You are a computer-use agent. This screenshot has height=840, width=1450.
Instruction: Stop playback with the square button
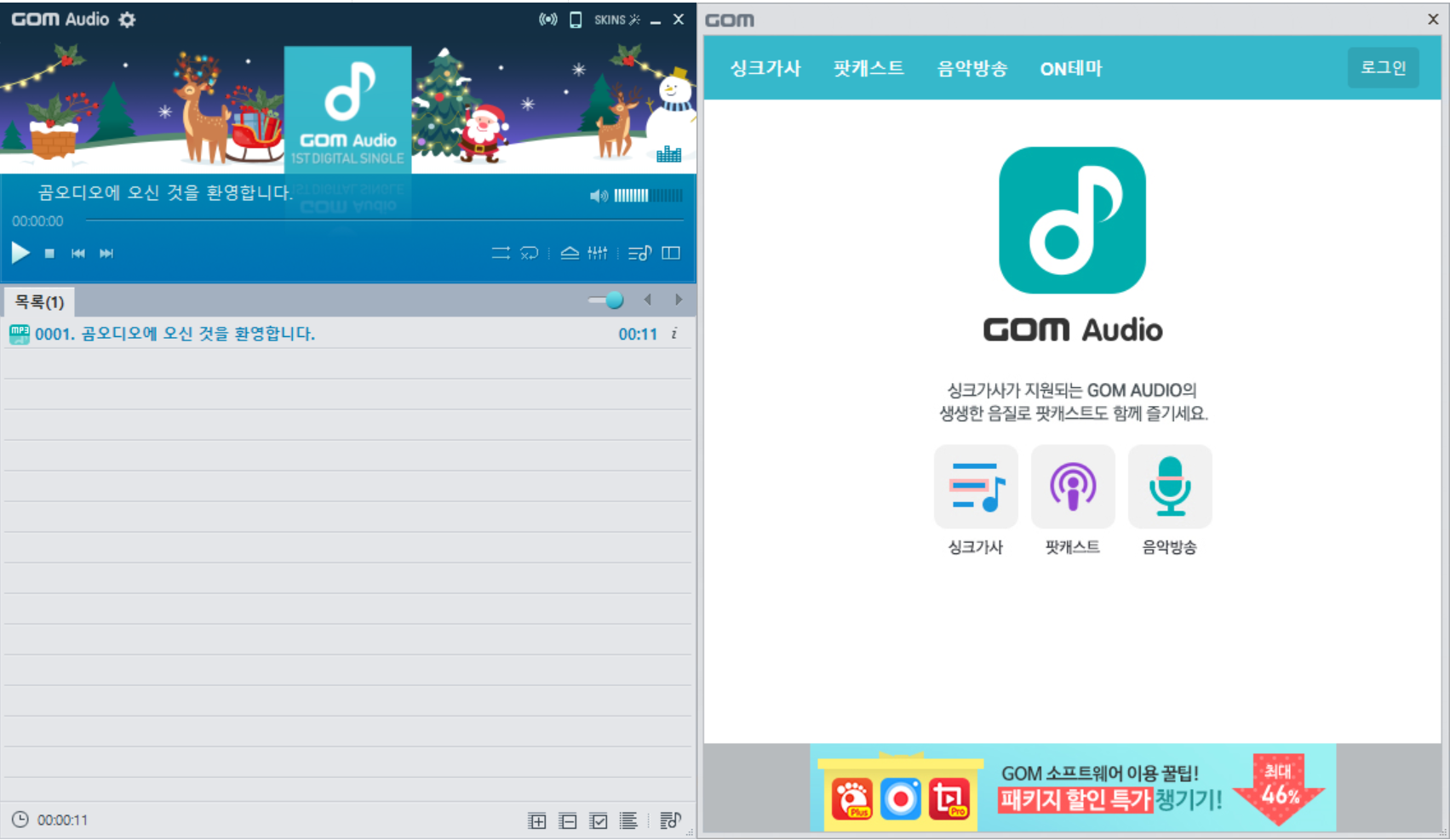(x=49, y=254)
